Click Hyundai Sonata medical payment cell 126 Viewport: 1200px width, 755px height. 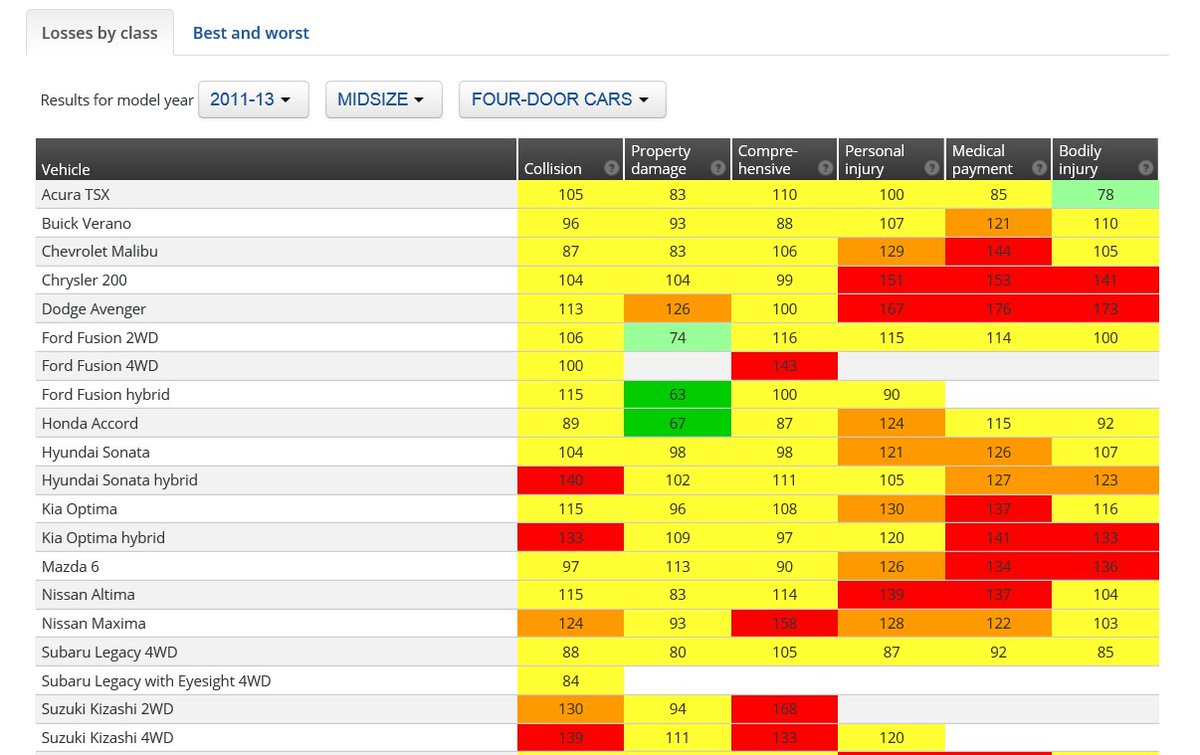click(x=998, y=452)
